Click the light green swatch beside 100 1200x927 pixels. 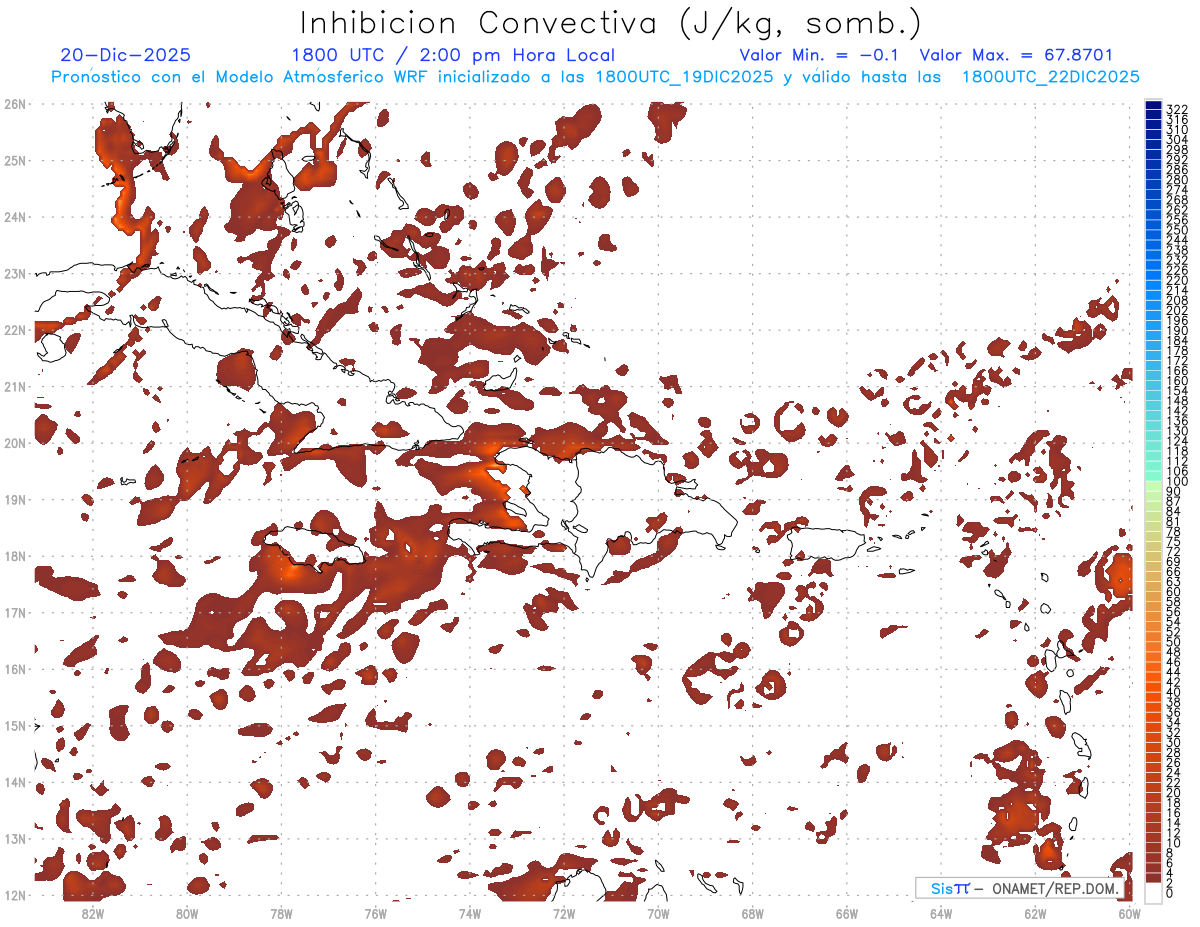(x=1153, y=485)
